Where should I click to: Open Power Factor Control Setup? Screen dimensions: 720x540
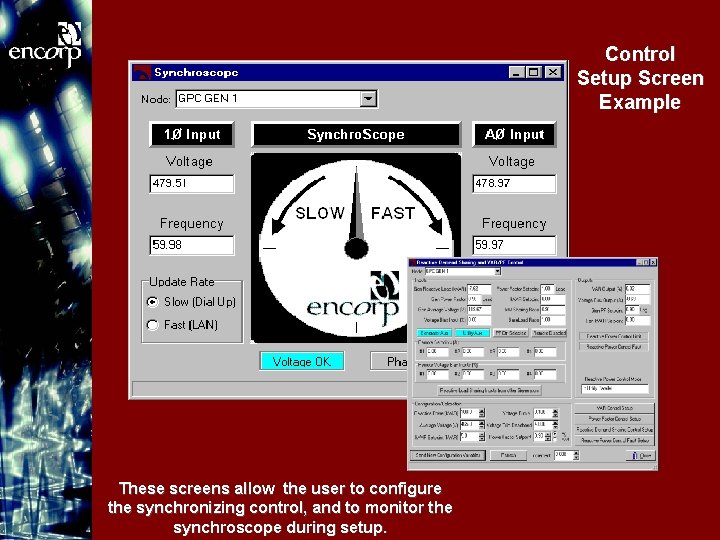click(614, 419)
